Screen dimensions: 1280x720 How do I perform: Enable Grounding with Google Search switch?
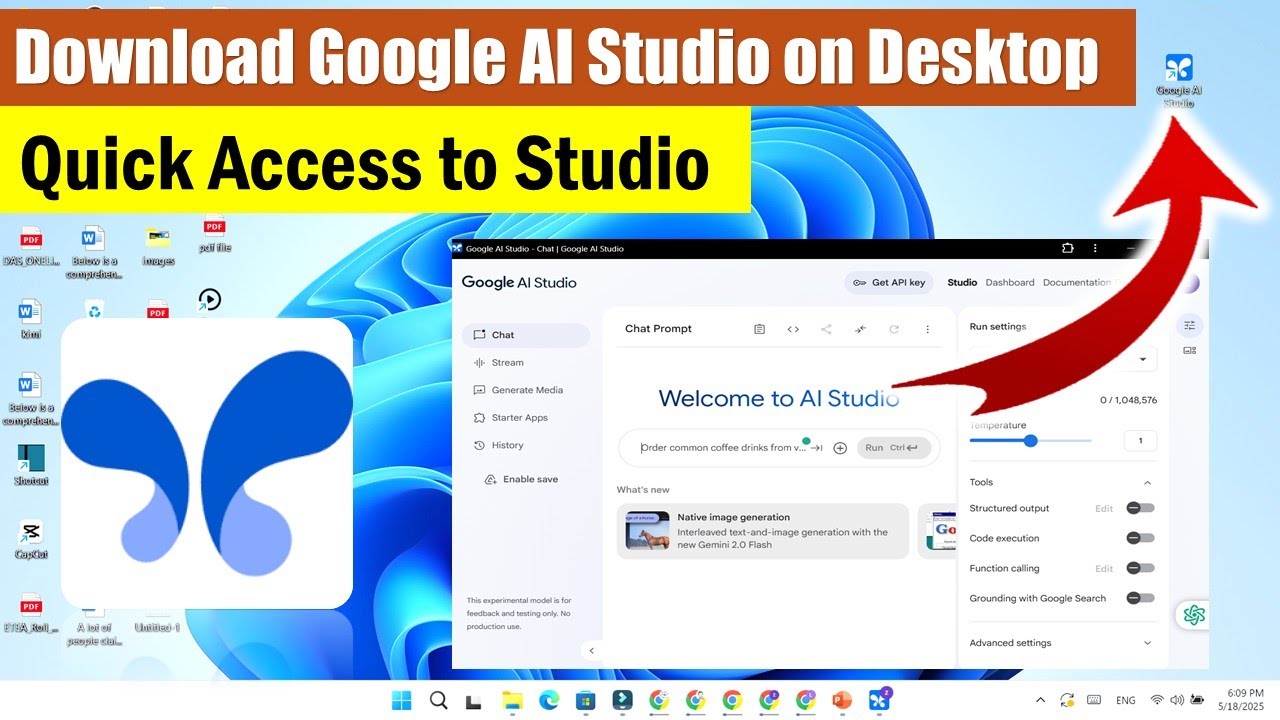pos(1140,598)
